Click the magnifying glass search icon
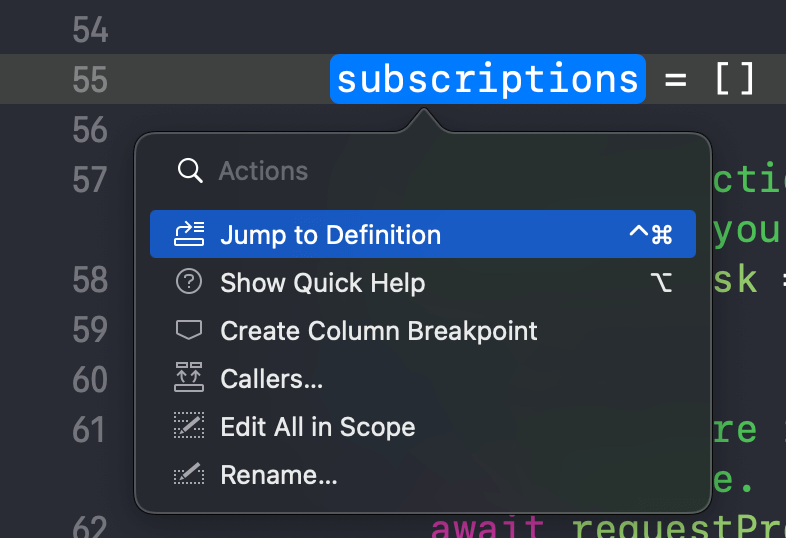This screenshot has width=786, height=538. click(190, 171)
